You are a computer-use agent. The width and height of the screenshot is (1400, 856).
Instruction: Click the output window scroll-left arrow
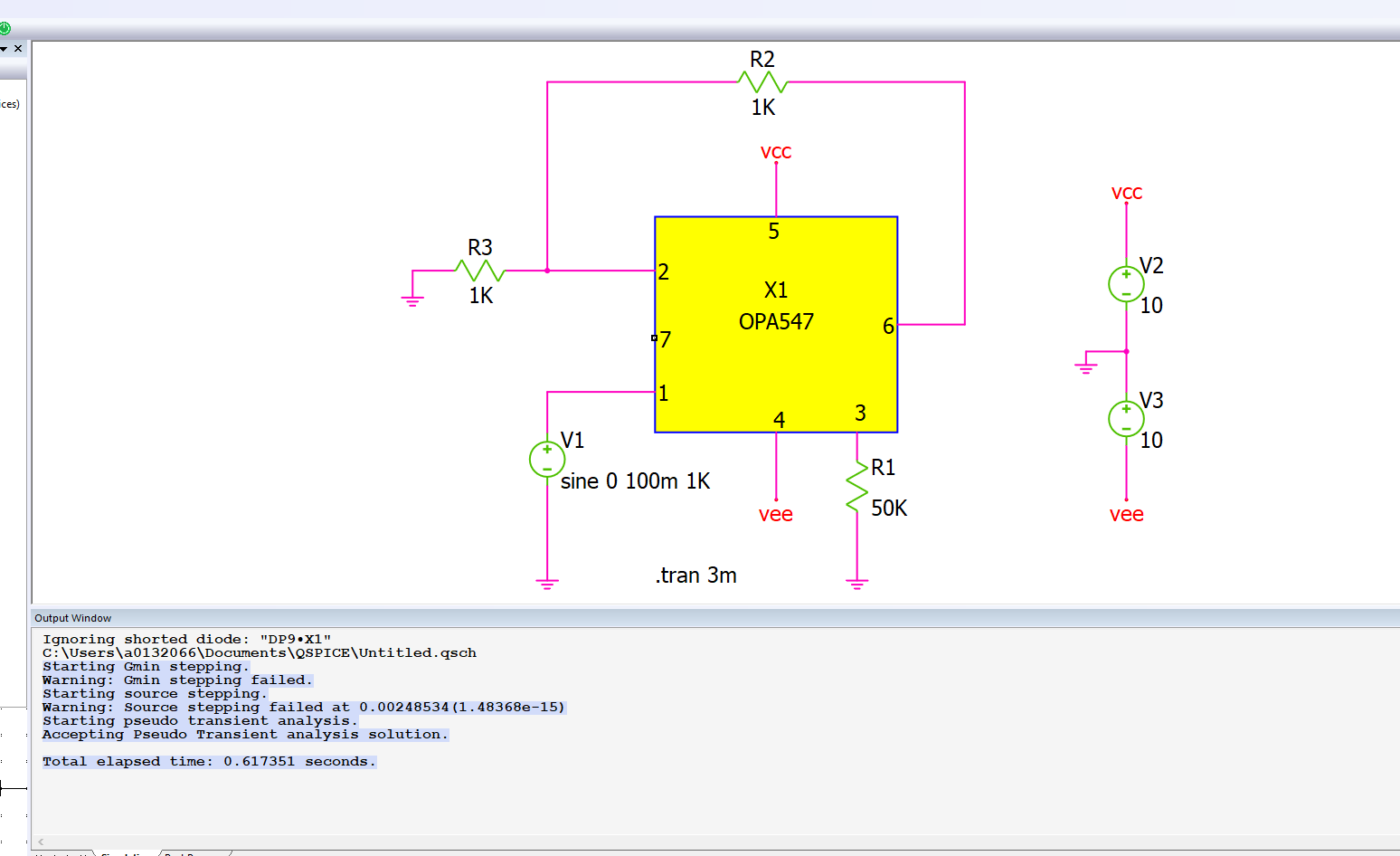[41, 842]
